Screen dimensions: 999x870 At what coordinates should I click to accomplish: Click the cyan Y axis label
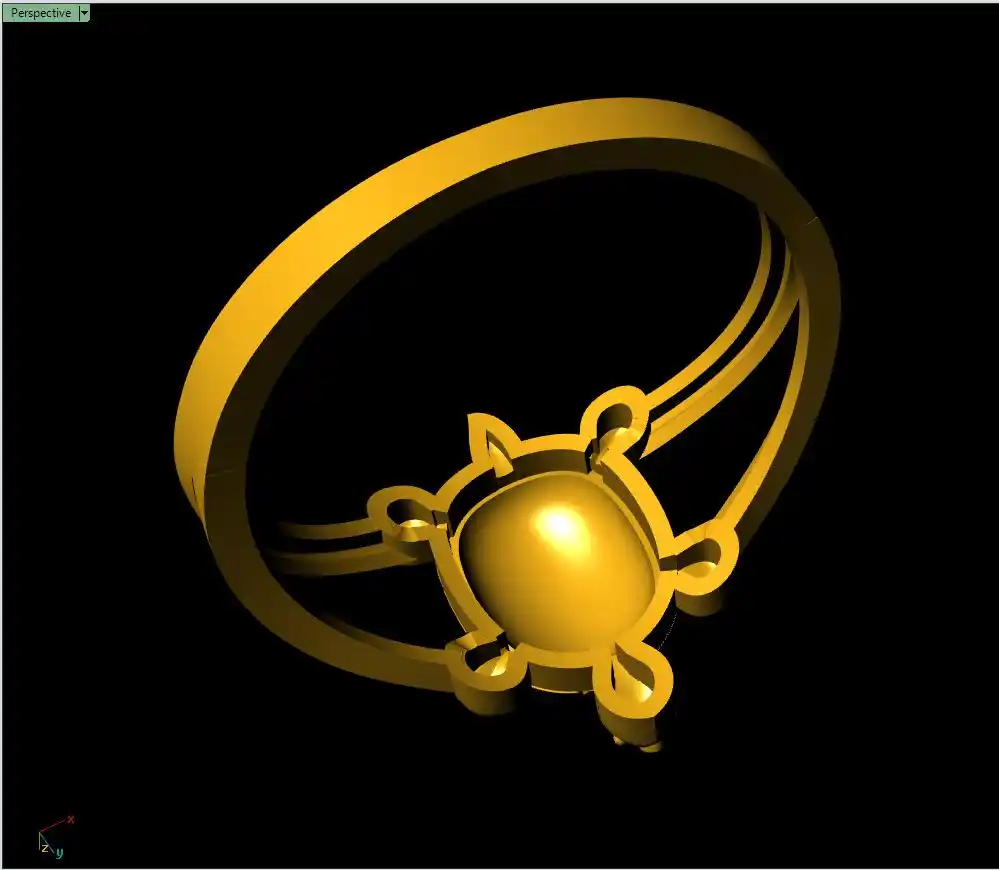59,852
